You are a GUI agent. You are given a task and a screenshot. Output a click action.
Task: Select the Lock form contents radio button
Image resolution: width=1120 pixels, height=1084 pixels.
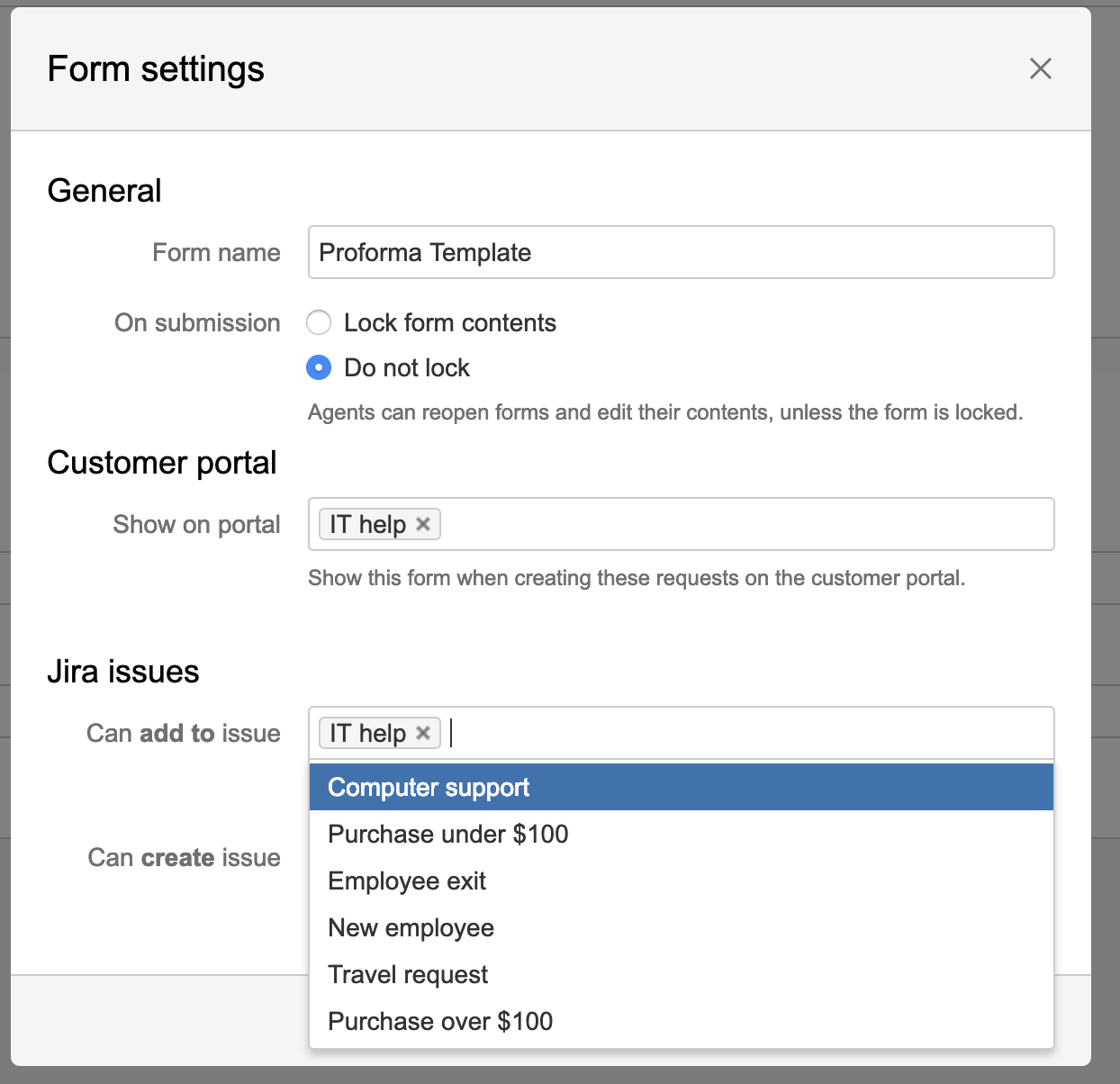click(319, 322)
